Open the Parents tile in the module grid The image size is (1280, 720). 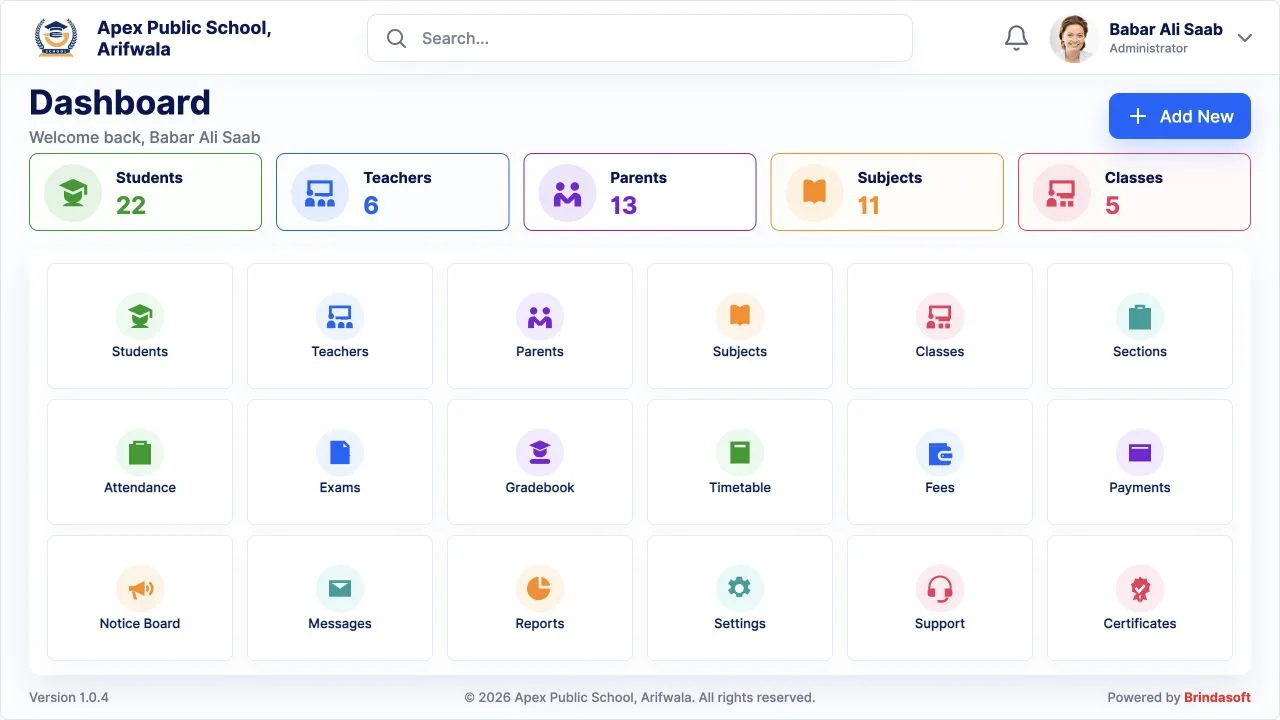click(x=540, y=326)
